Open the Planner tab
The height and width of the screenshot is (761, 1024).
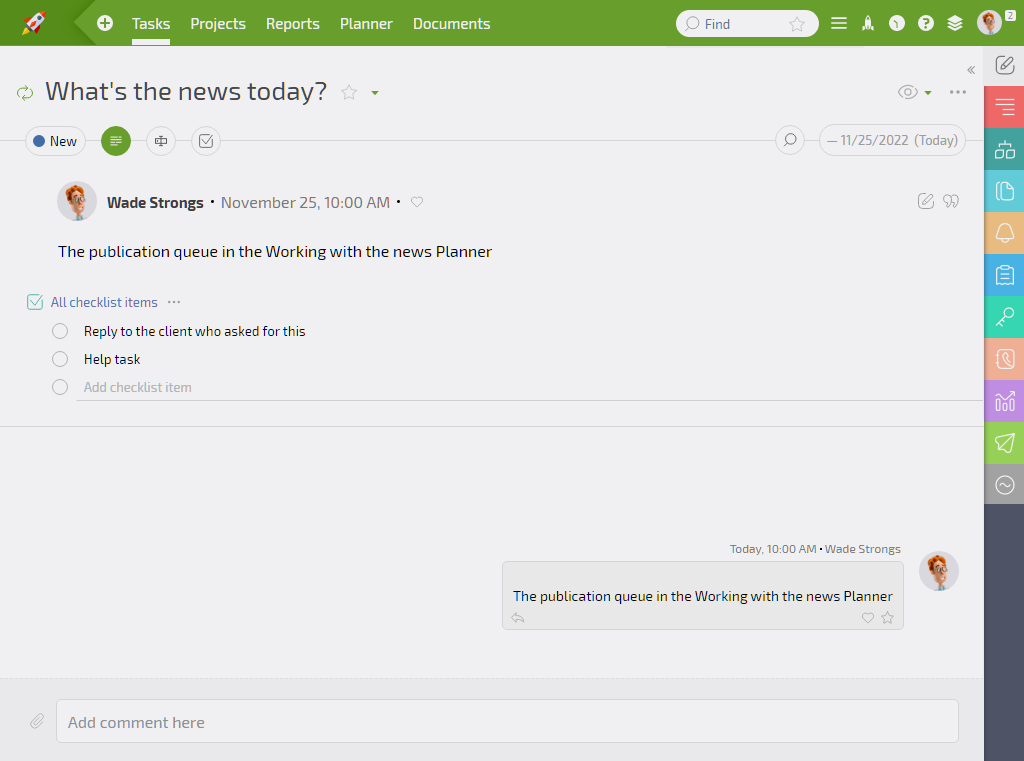pyautogui.click(x=366, y=24)
